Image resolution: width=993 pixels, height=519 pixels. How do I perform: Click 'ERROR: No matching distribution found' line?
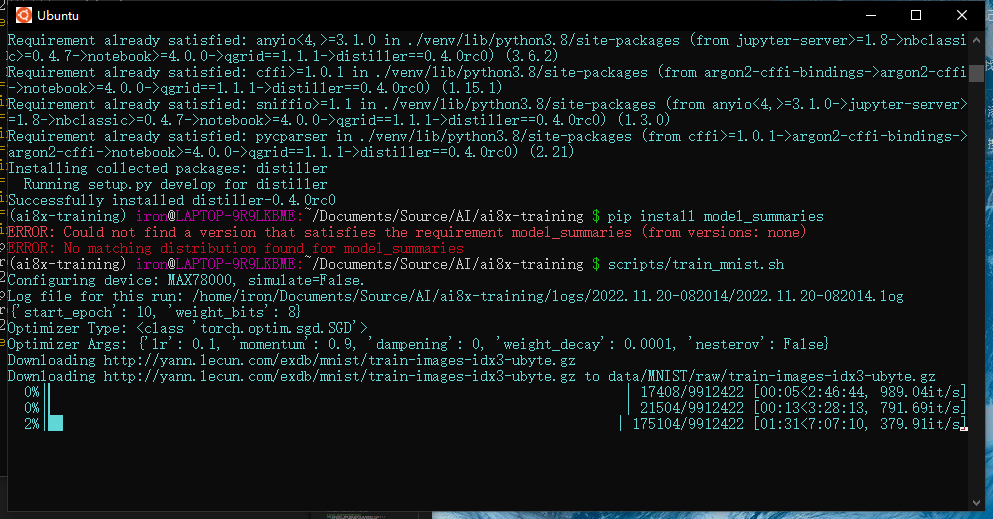[x=236, y=248]
